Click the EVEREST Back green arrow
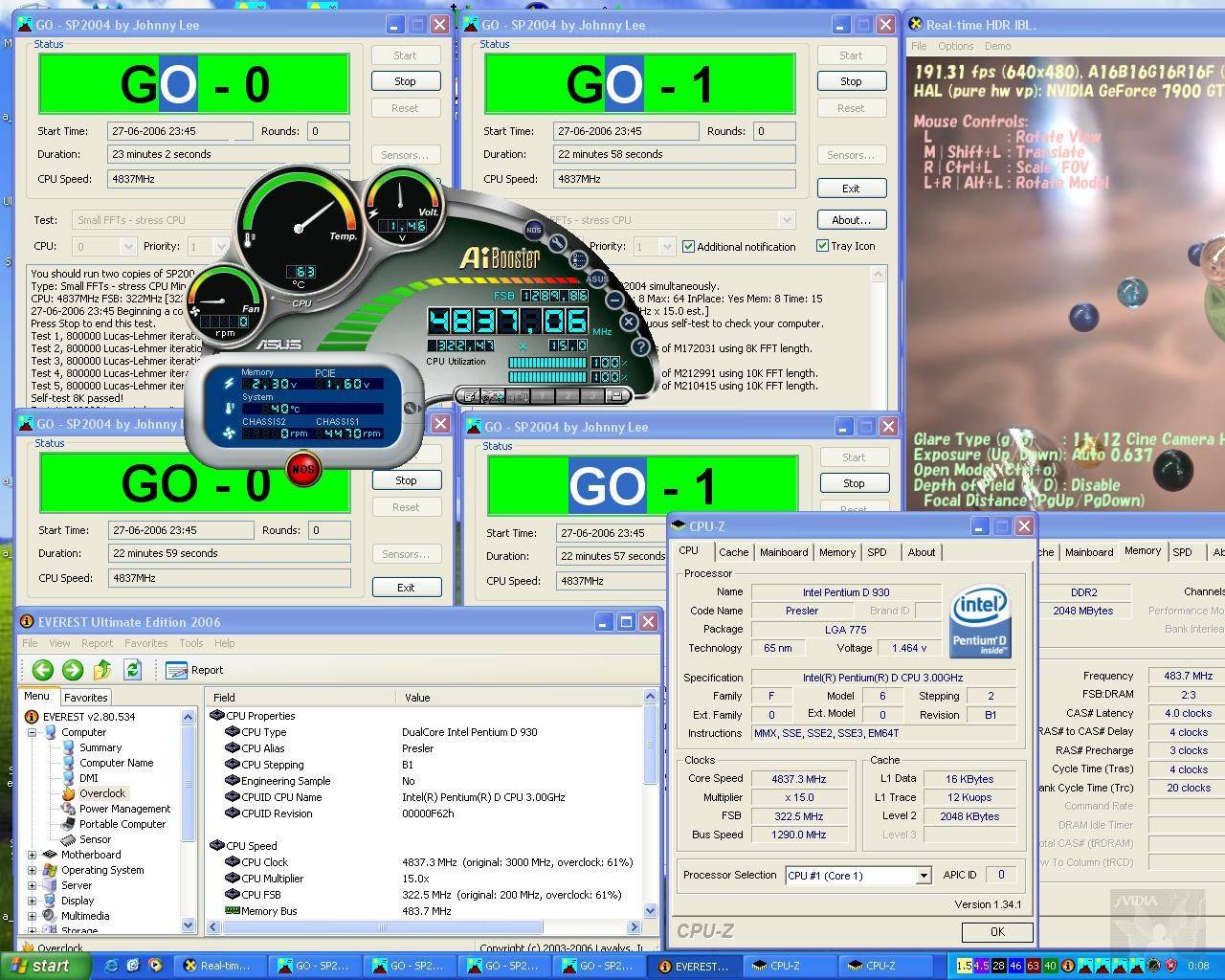 (x=42, y=670)
